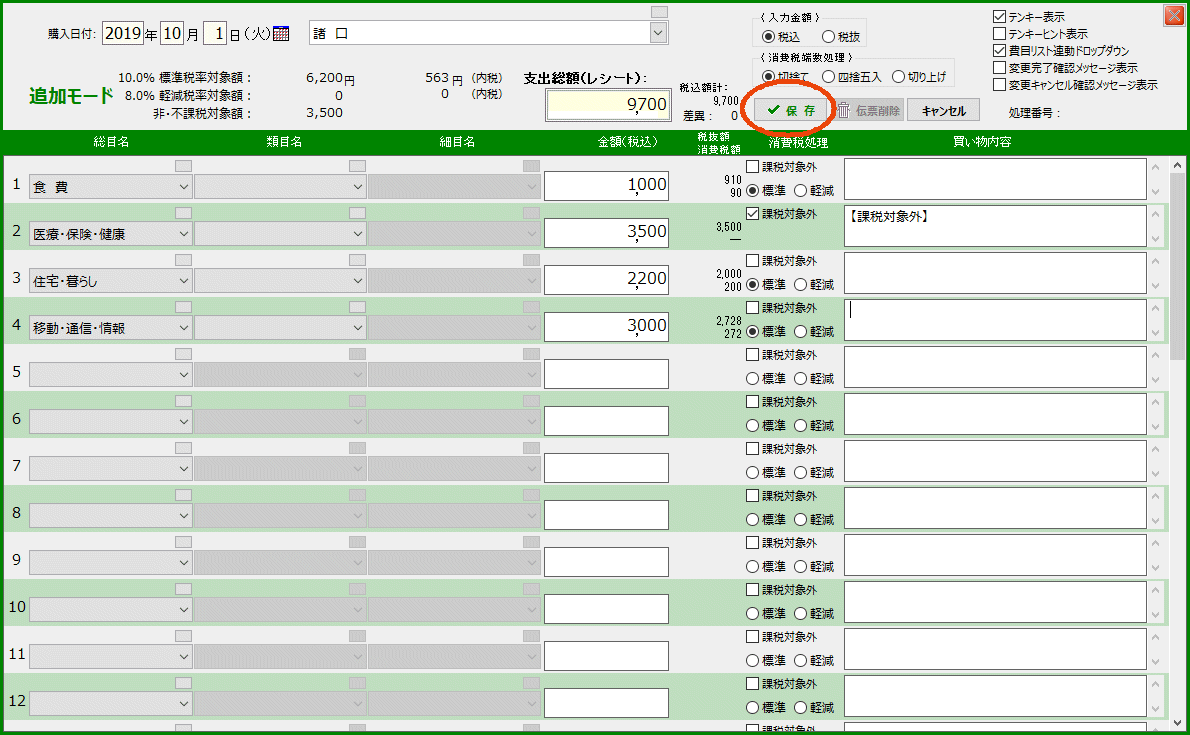1190x735 pixels.
Task: Click the 伝票削除 trash button
Action: coord(869,110)
